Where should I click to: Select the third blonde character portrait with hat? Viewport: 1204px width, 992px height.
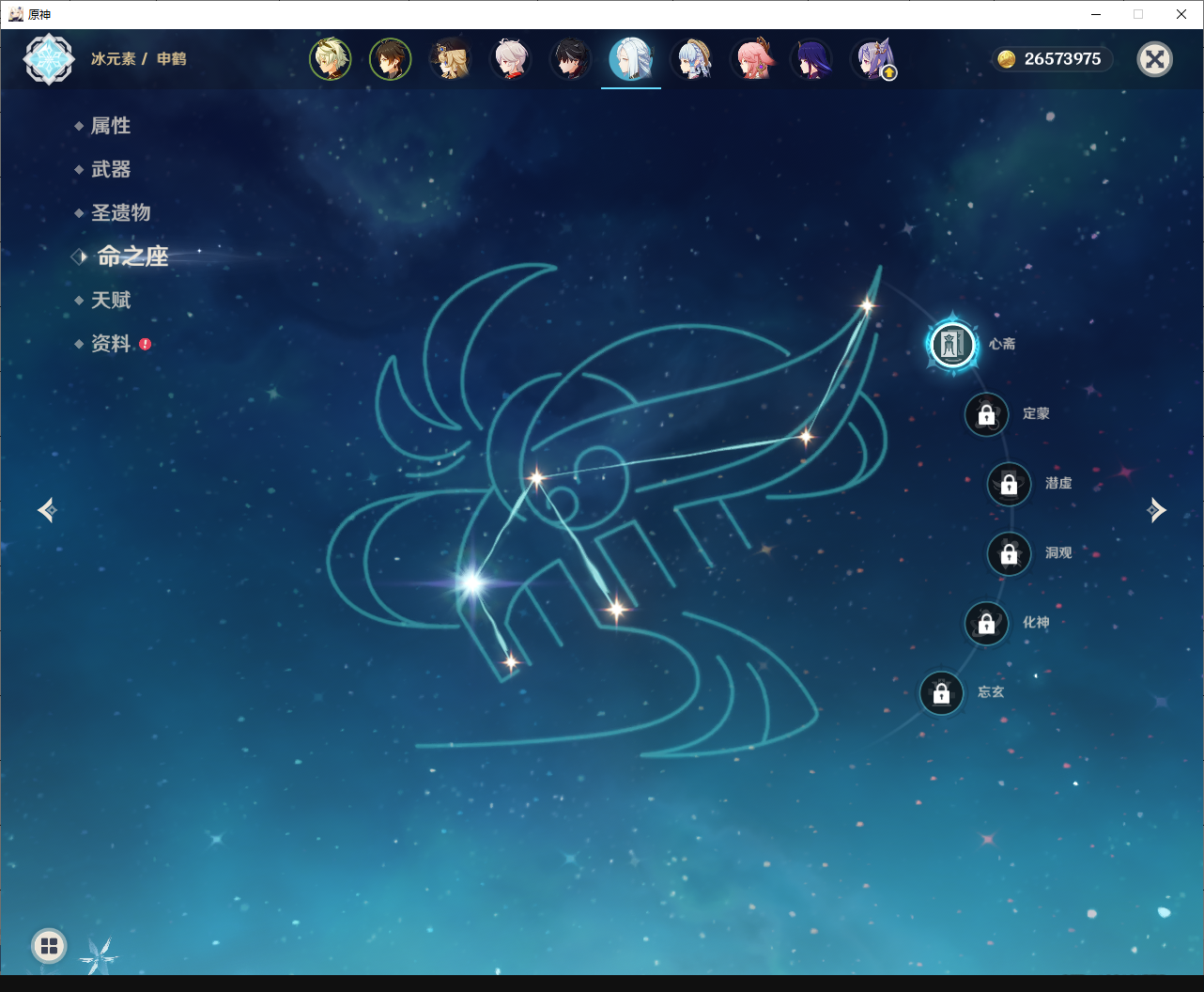coord(450,59)
